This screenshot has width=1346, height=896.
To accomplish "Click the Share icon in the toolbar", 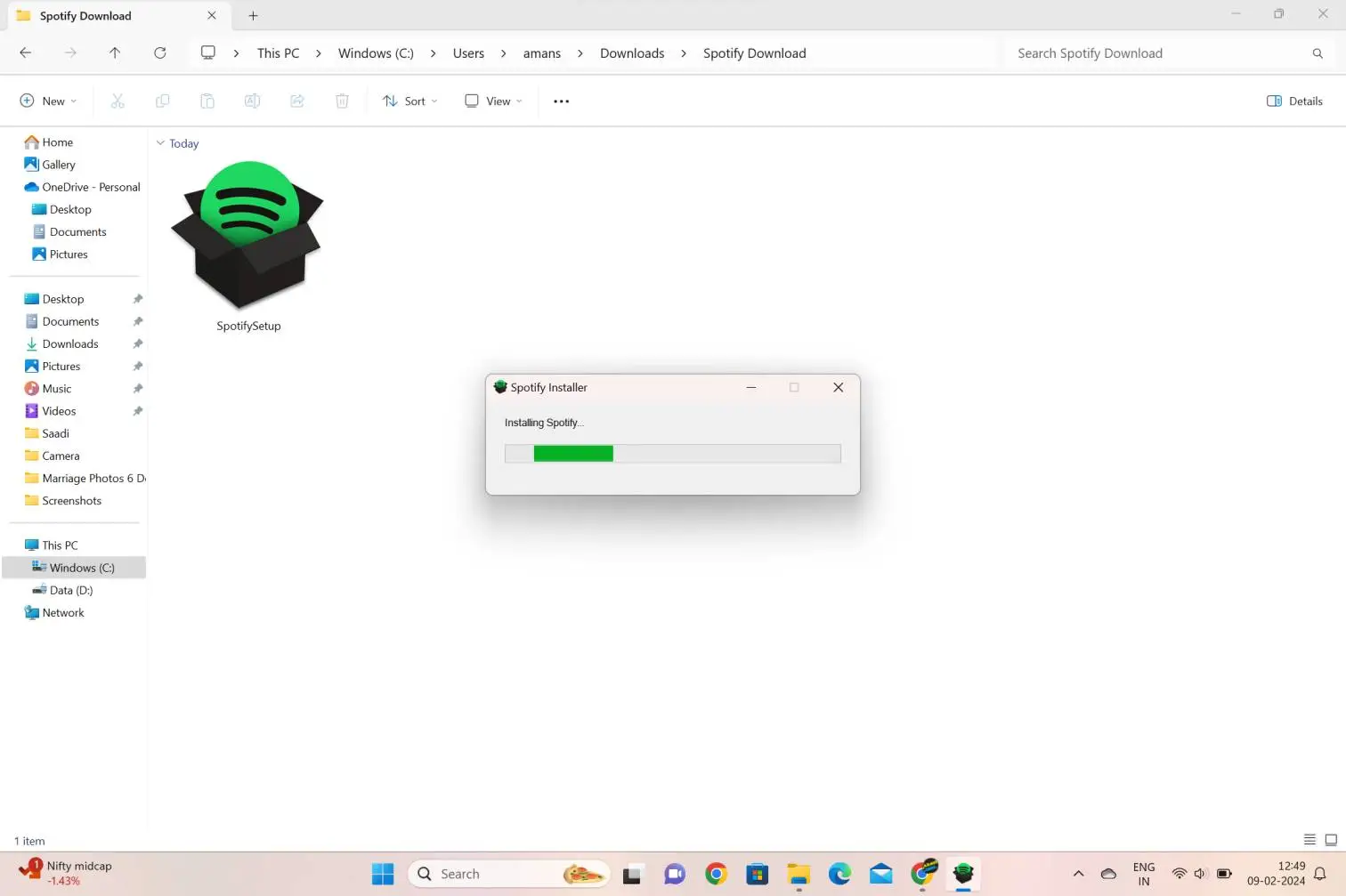I will click(x=297, y=101).
